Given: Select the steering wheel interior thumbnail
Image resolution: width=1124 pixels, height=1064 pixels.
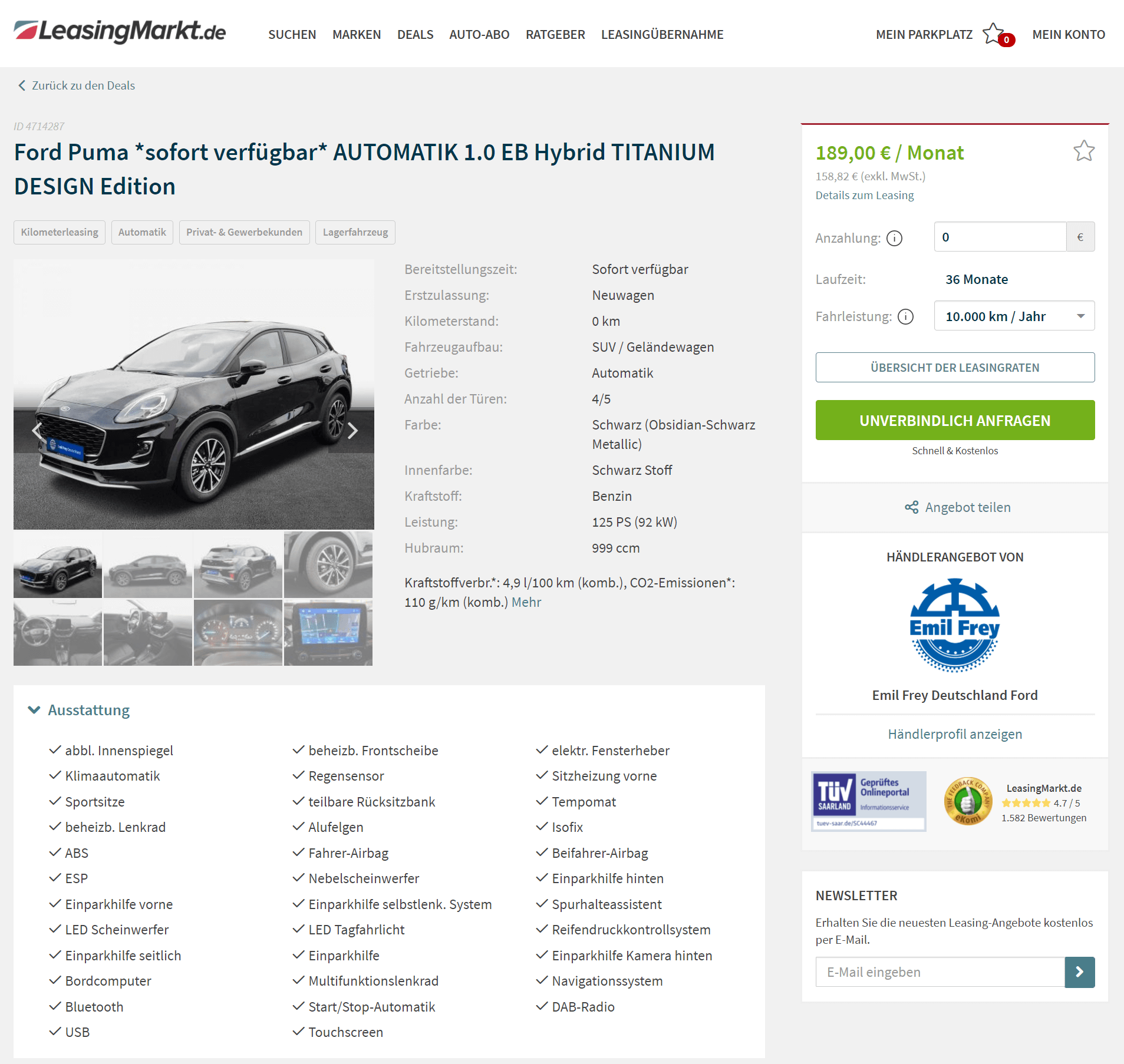Looking at the screenshot, I should click(58, 633).
